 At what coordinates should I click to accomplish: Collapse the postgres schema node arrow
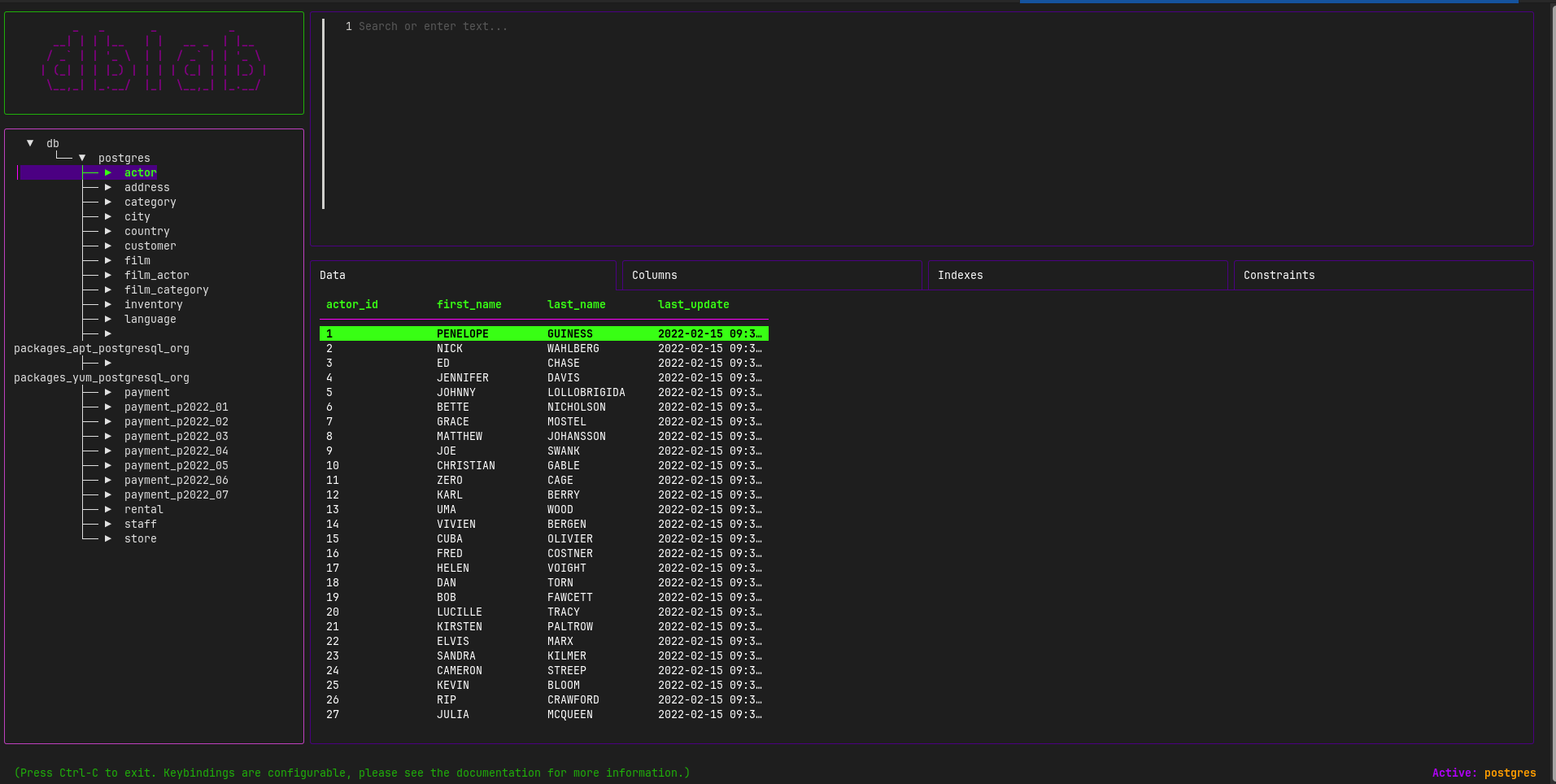(x=82, y=158)
